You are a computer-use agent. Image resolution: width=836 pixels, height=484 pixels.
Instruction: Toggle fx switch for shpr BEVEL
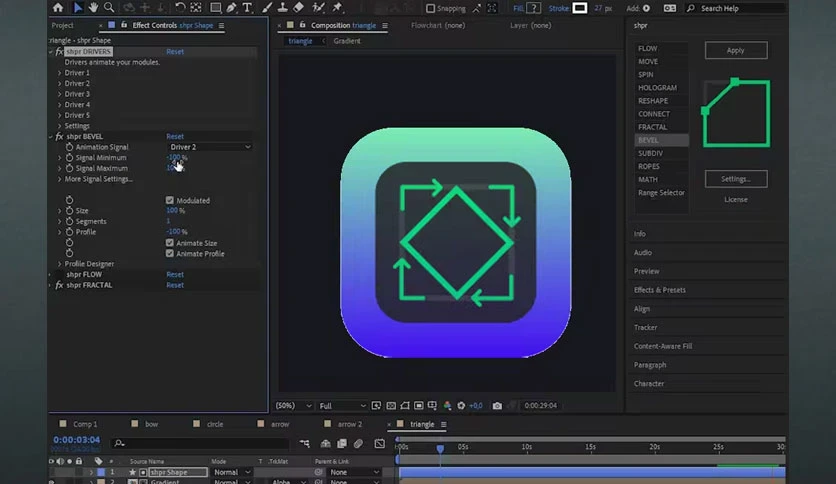pyautogui.click(x=59, y=136)
